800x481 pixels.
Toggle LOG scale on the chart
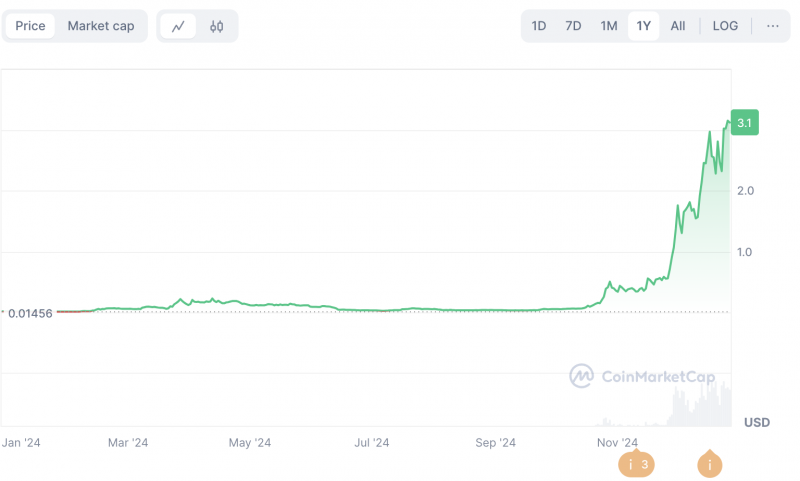[x=725, y=26]
